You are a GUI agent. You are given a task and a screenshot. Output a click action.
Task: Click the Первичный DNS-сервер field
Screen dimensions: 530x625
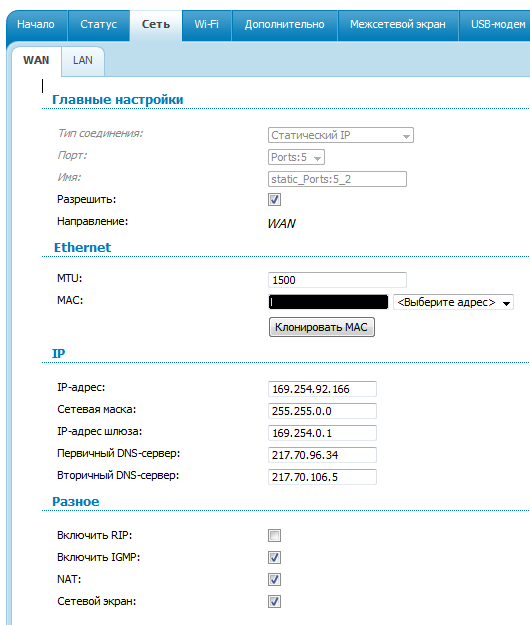322,455
